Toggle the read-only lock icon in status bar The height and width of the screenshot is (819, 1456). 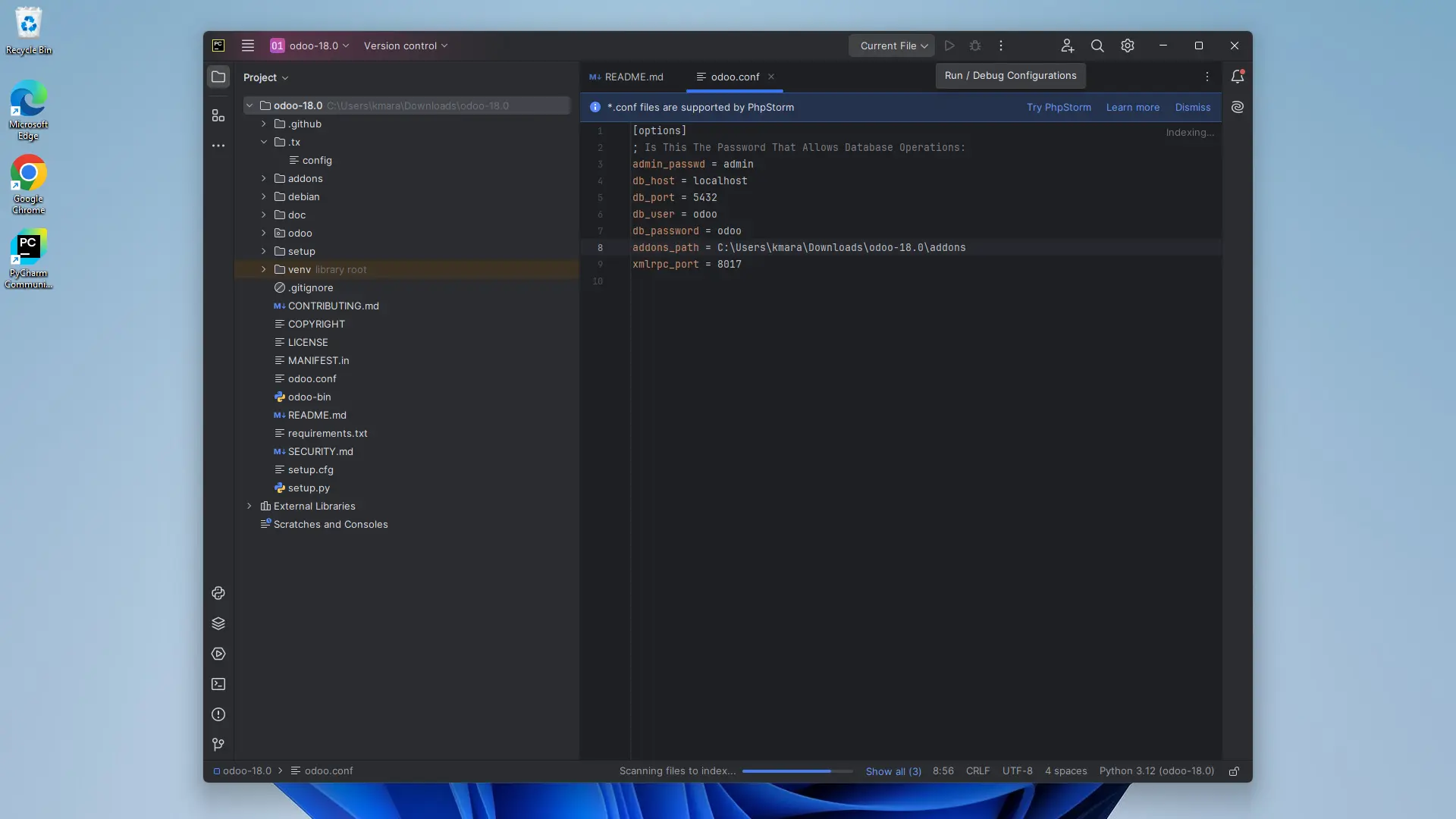click(x=1235, y=771)
